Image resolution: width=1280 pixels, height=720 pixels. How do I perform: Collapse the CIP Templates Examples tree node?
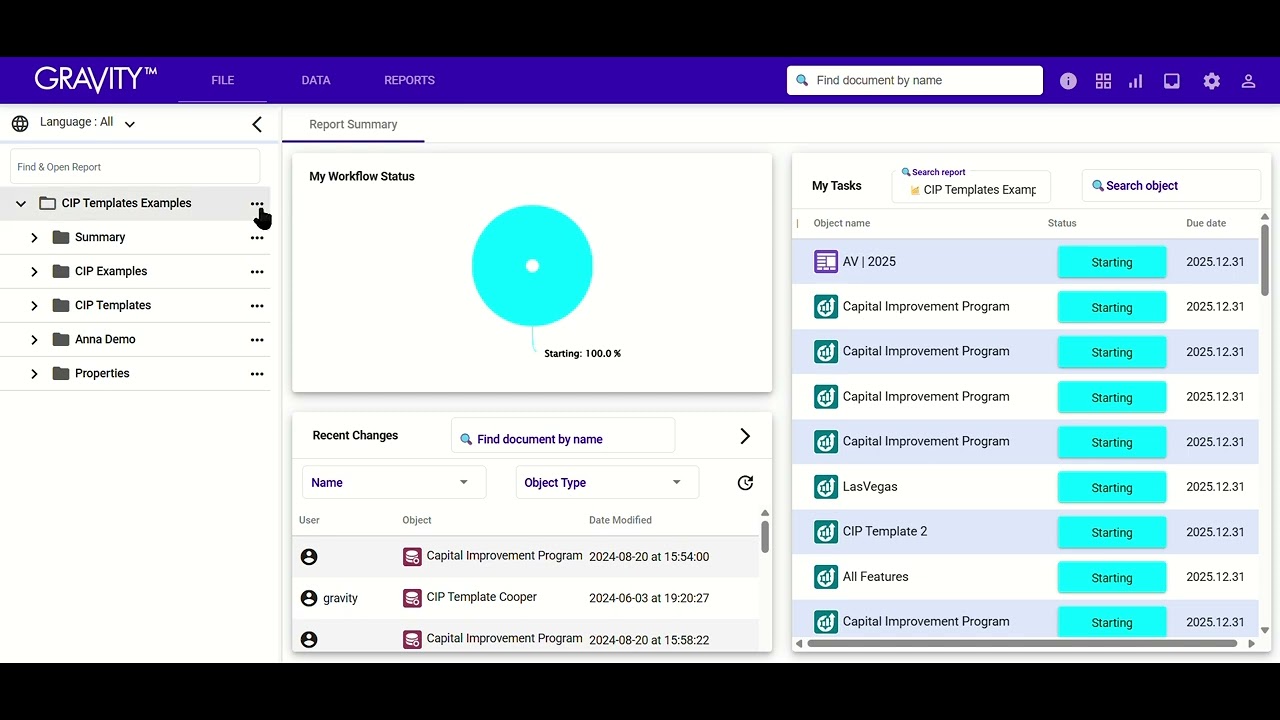pos(20,204)
